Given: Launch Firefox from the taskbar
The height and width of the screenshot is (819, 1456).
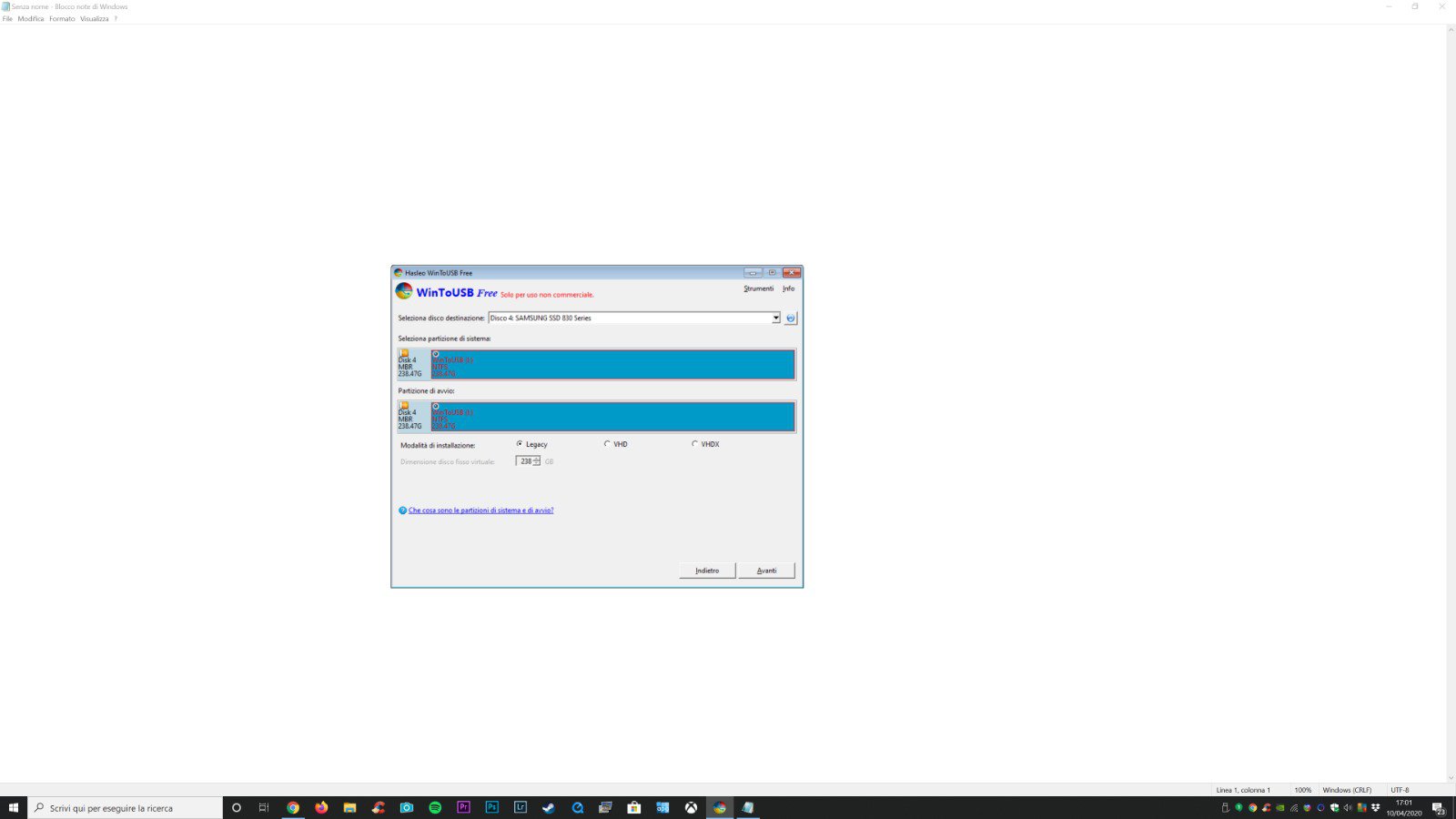Looking at the screenshot, I should point(321,808).
